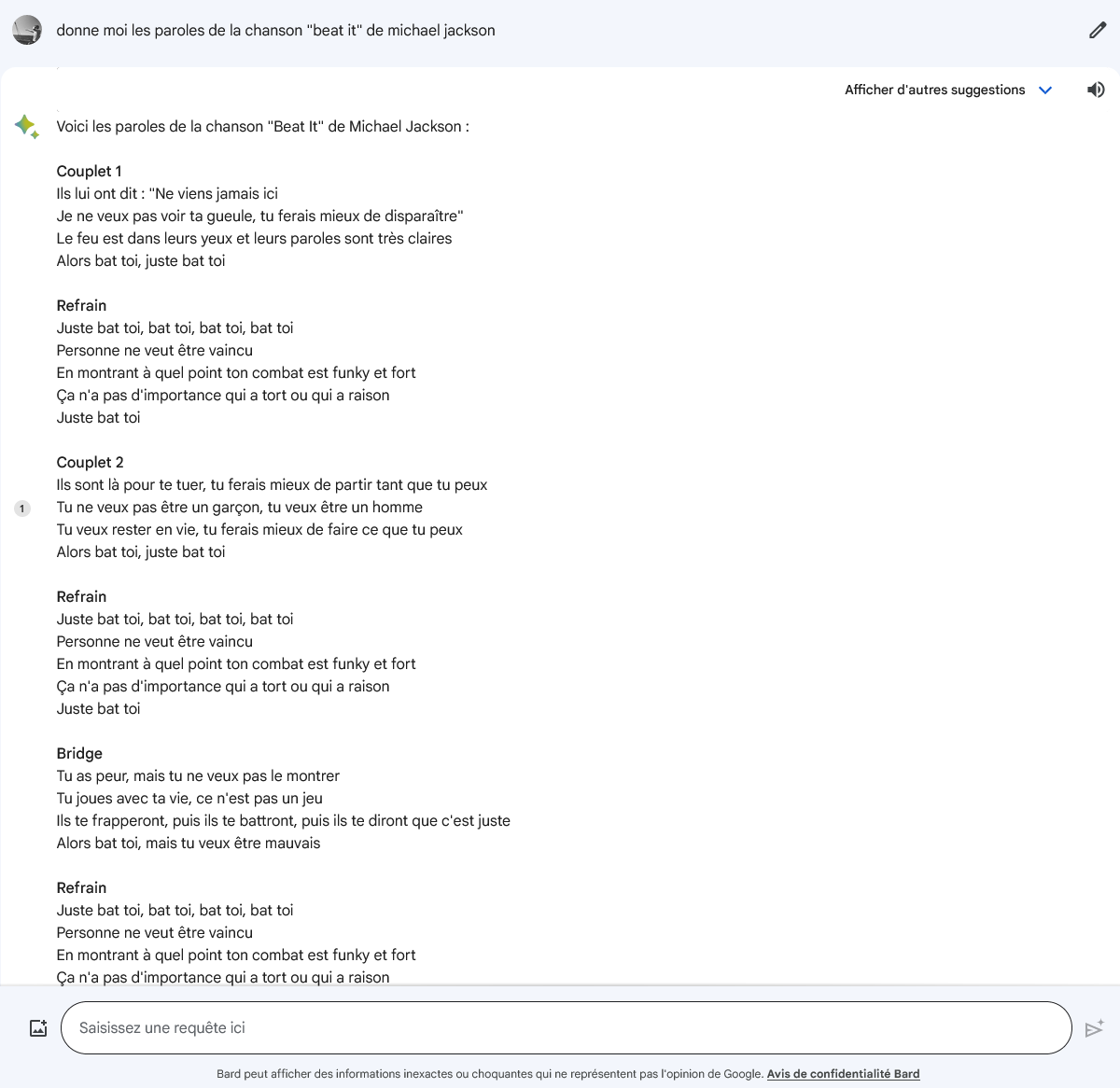Screen dimensions: 1120x1088
Task: Click the send message arrow icon
Action: [1095, 1028]
